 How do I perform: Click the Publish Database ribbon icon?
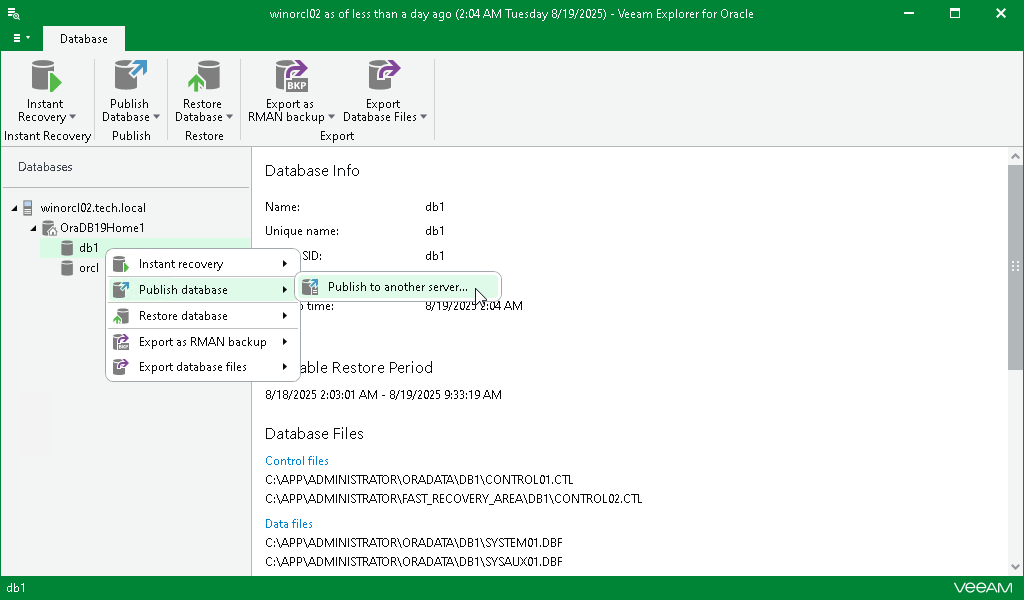[x=130, y=78]
